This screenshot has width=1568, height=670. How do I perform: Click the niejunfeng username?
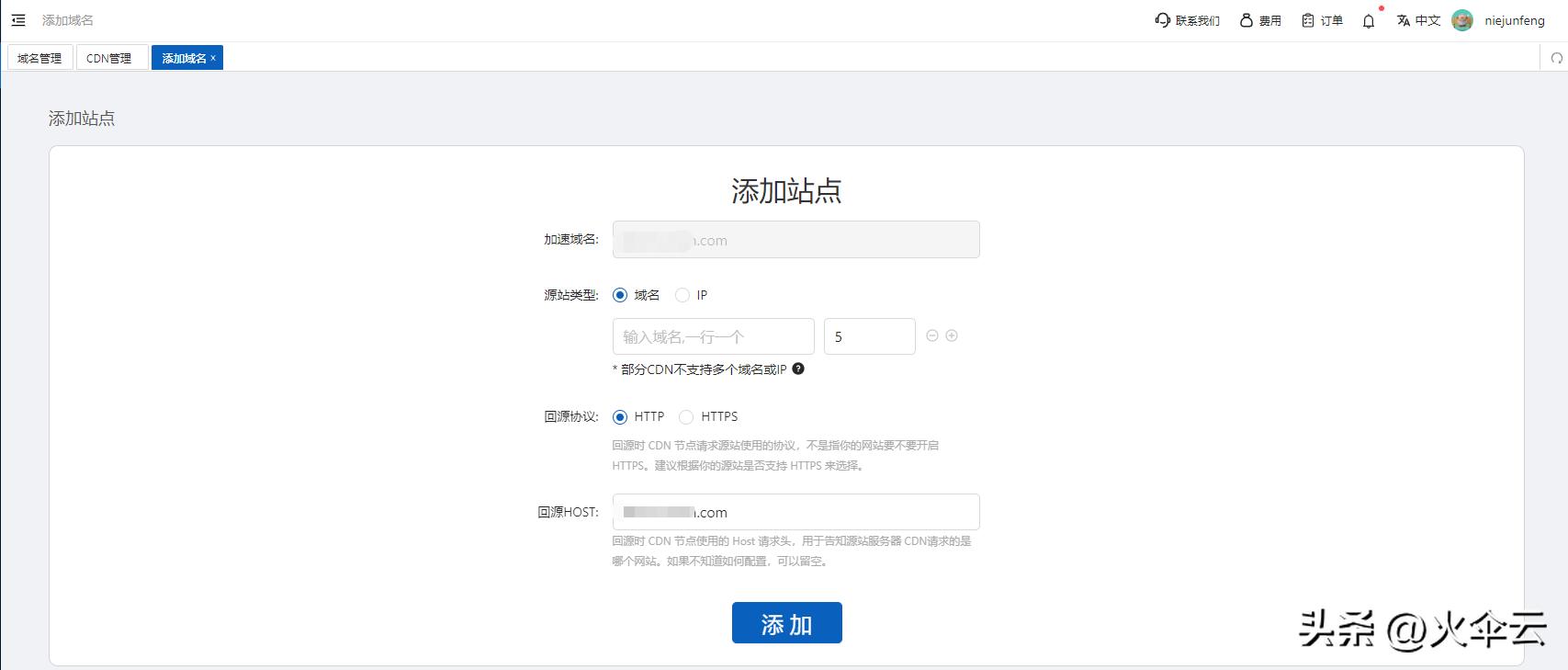(1515, 20)
